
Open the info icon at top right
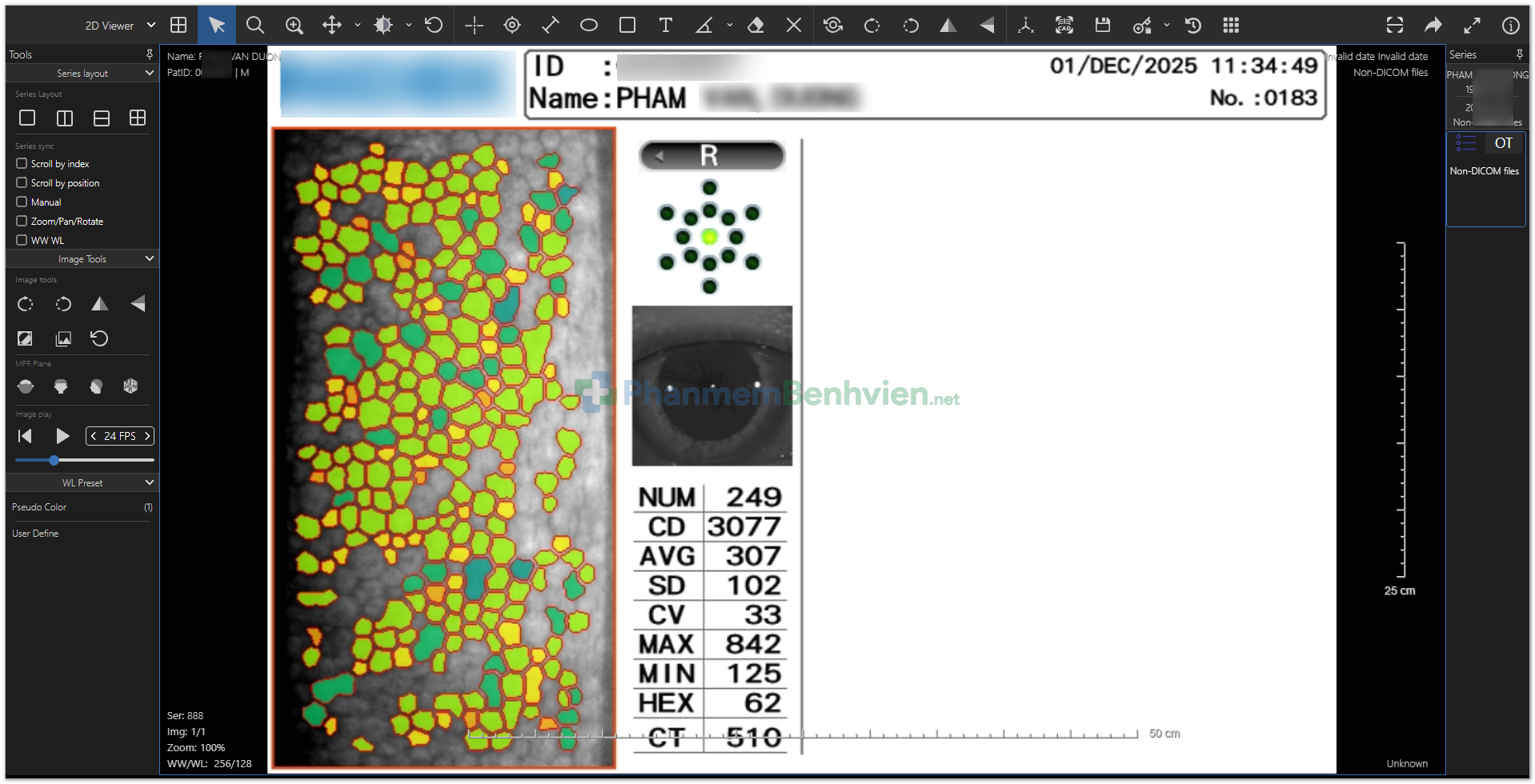click(1510, 26)
